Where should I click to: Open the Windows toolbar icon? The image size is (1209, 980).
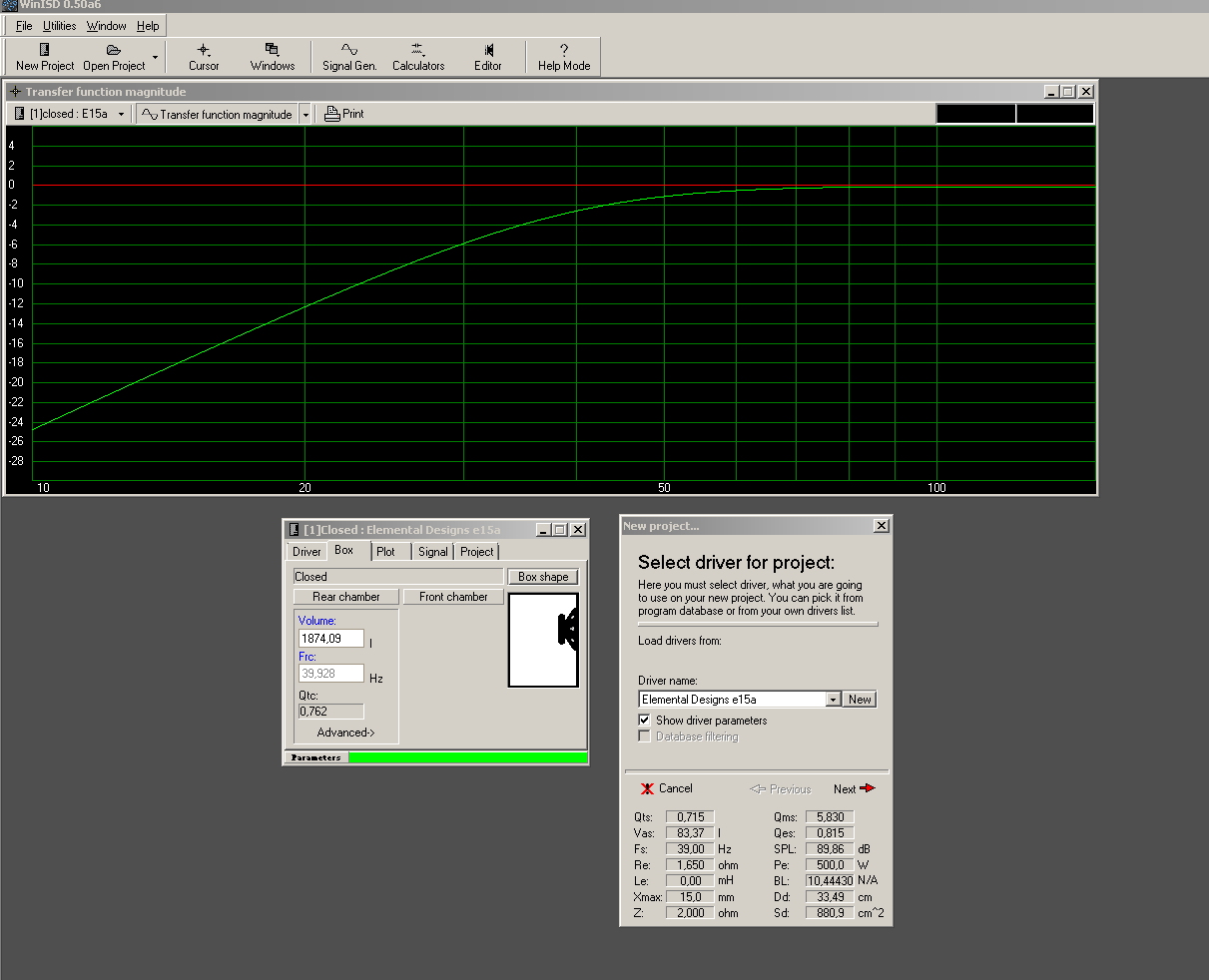(x=273, y=57)
